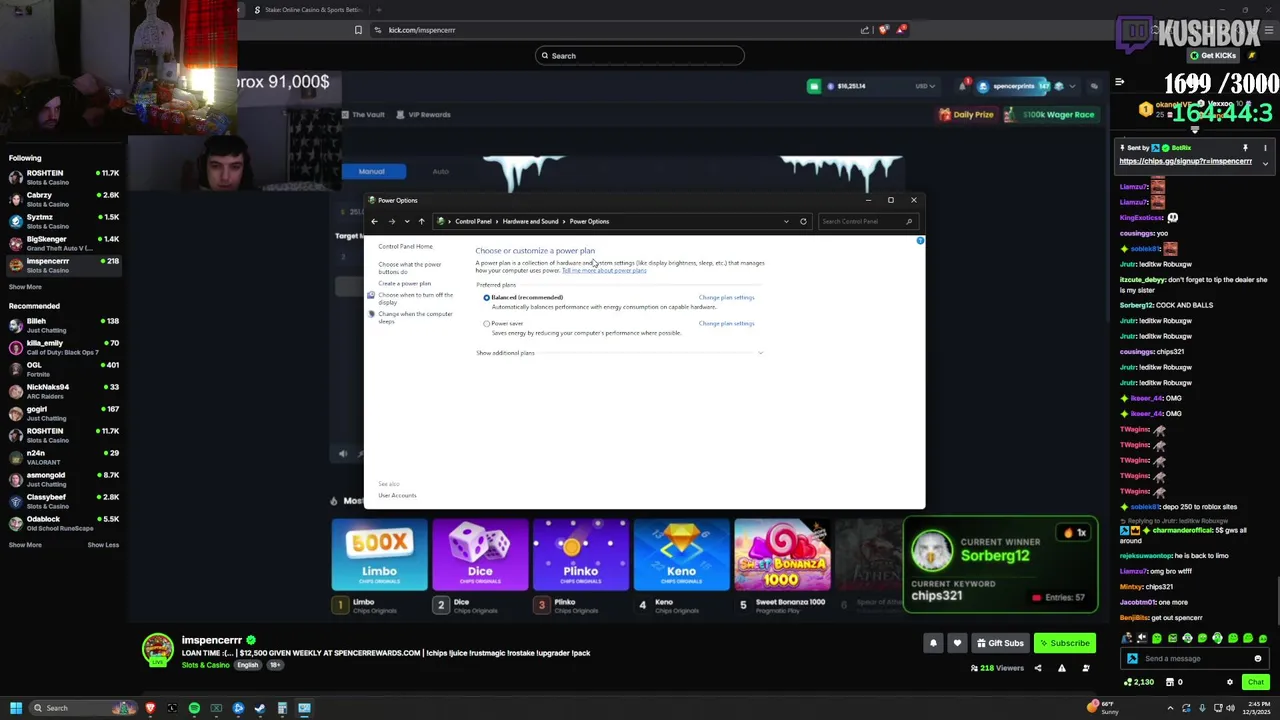This screenshot has height=720, width=1280.
Task: Click the forward arrow in Power Options
Action: 391,221
